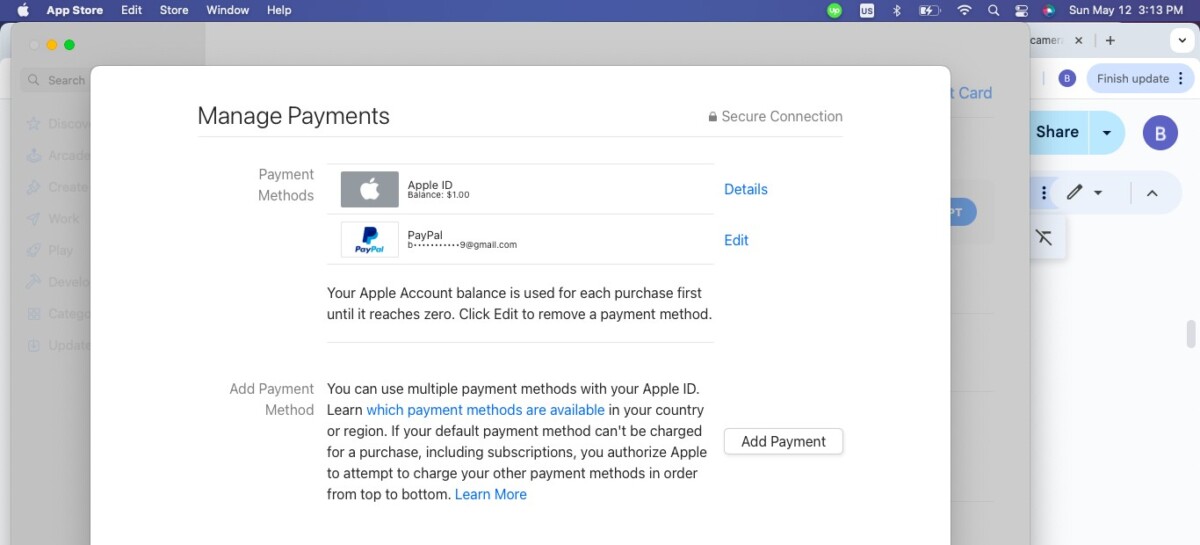Edit the PayPal payment method
1200x545 pixels.
coord(736,240)
